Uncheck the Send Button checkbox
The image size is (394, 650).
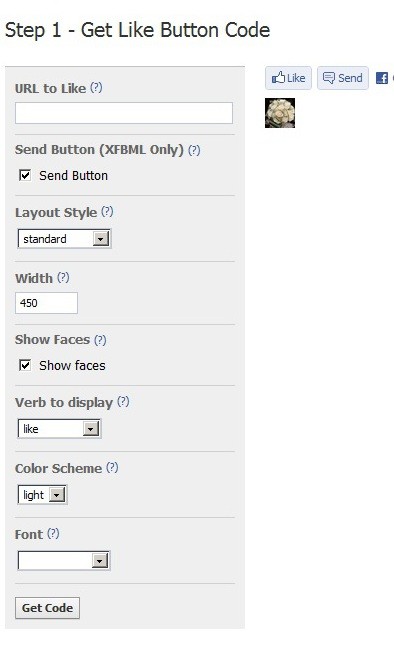click(x=25, y=175)
